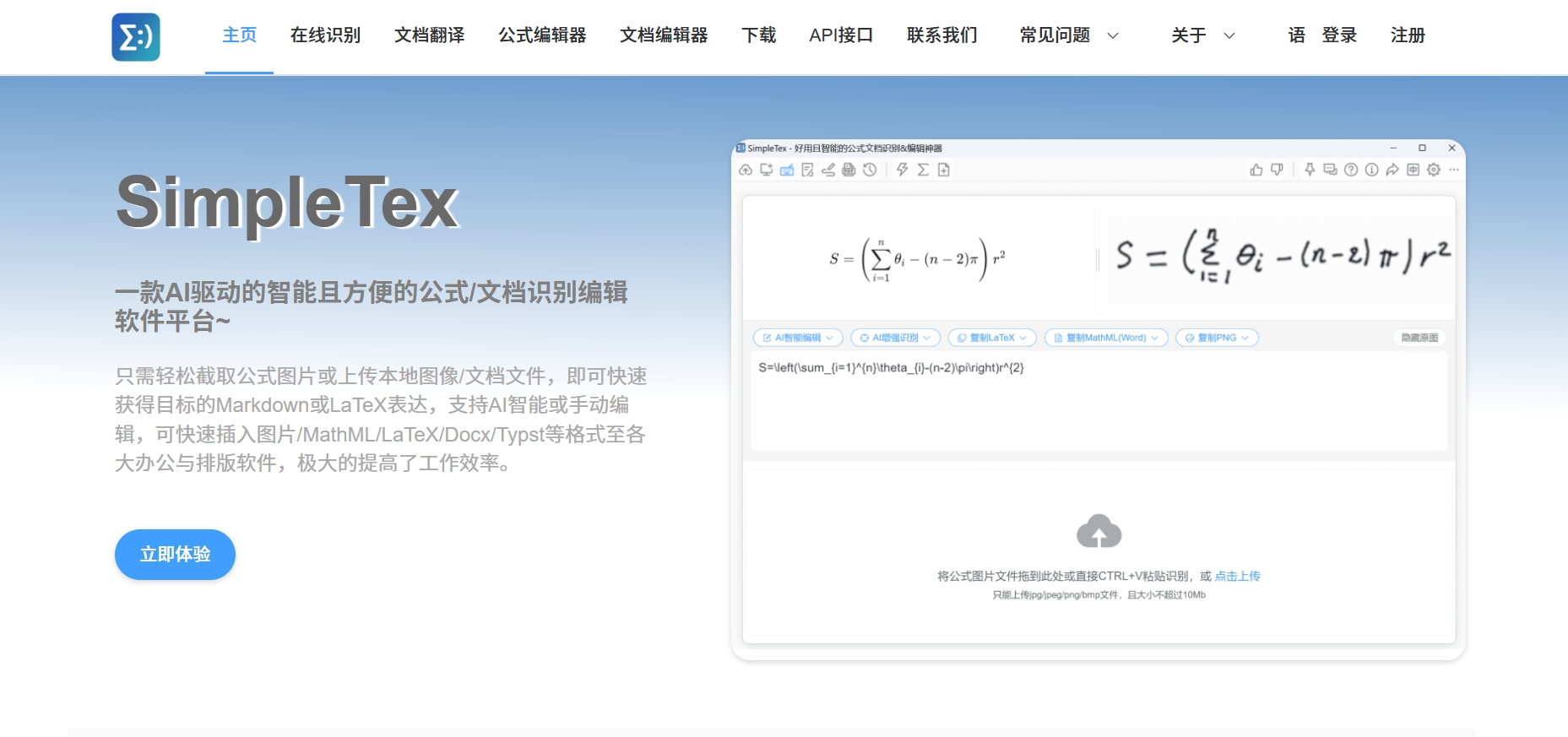The height and width of the screenshot is (737, 1568).
Task: Click the handwritten formula image
Action: coord(1281,258)
